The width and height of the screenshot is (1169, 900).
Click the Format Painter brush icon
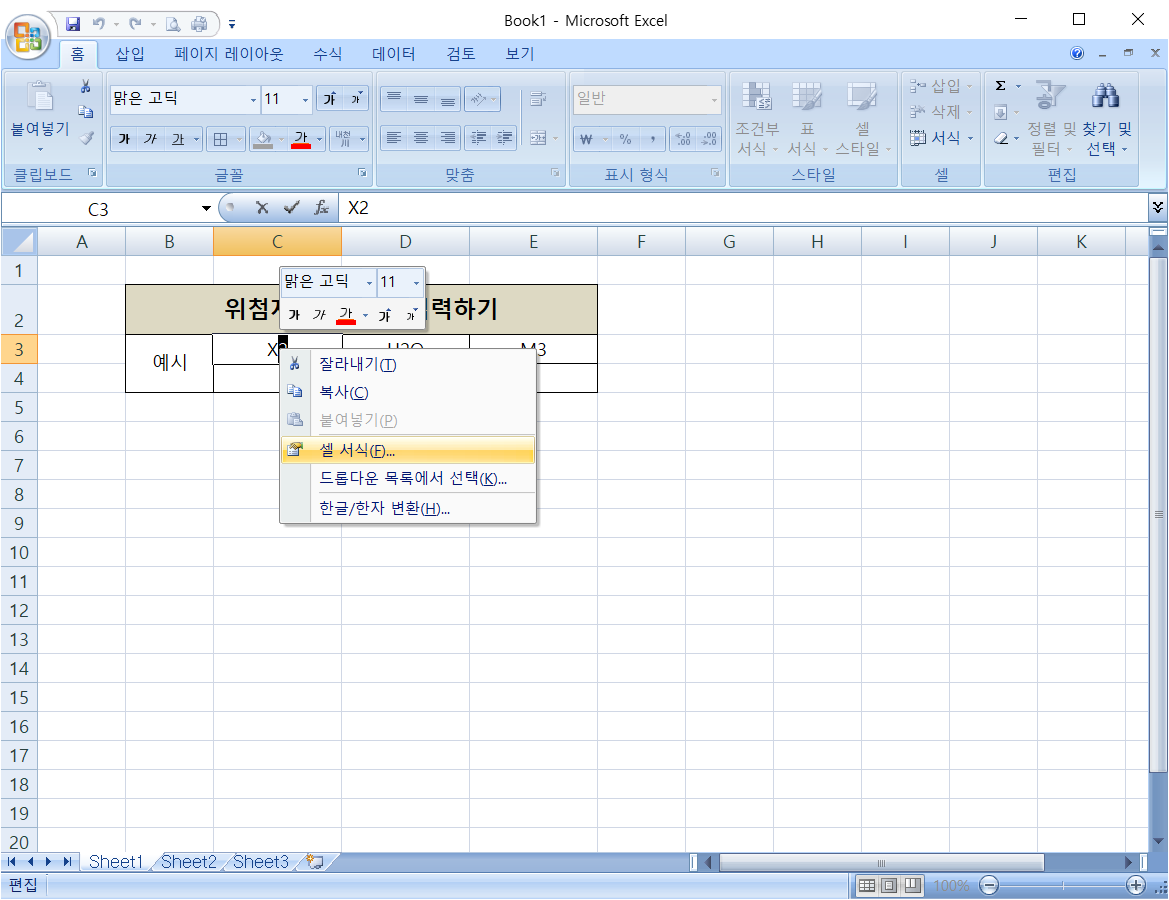(86, 137)
